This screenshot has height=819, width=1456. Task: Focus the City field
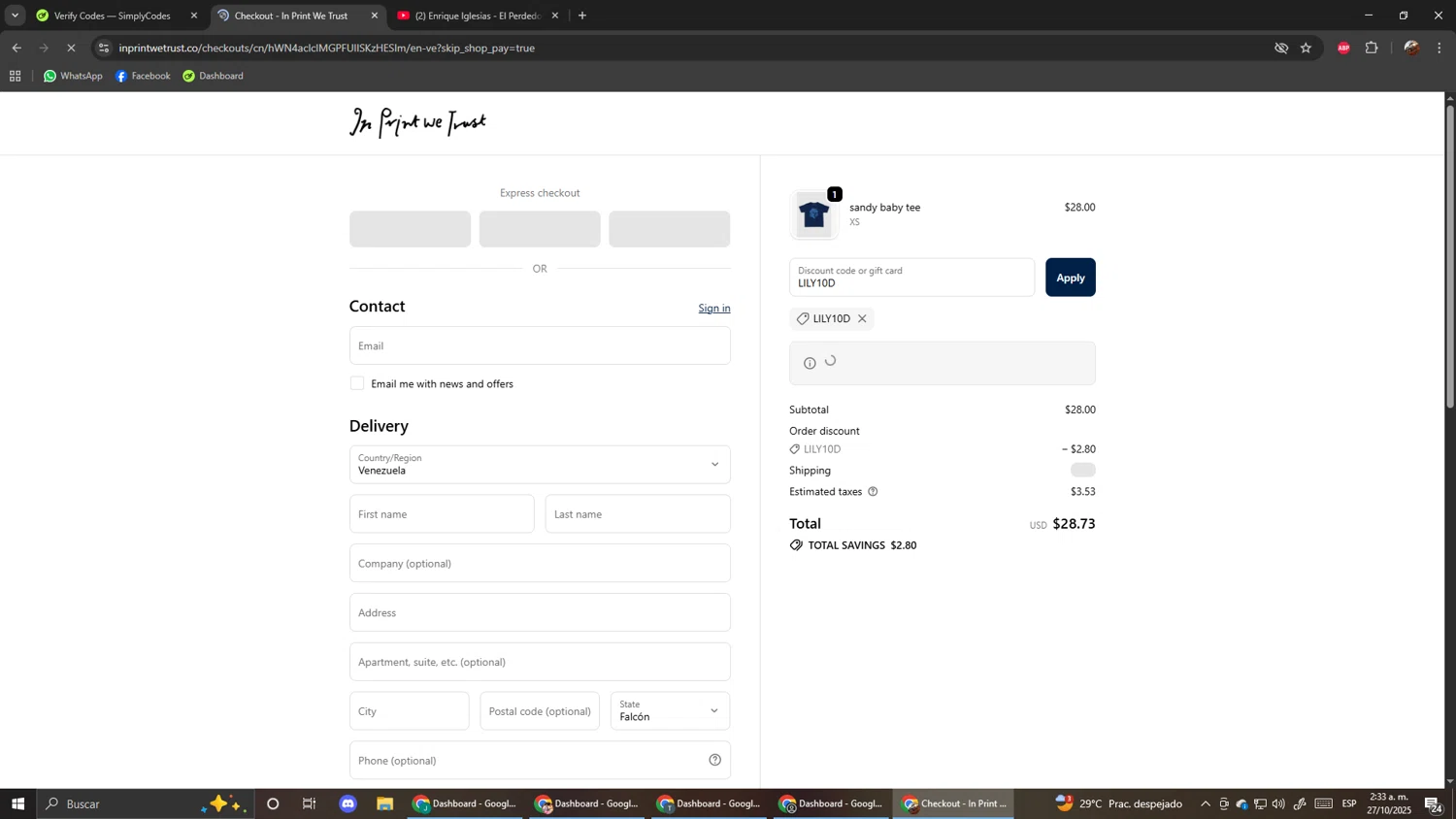[x=409, y=710]
